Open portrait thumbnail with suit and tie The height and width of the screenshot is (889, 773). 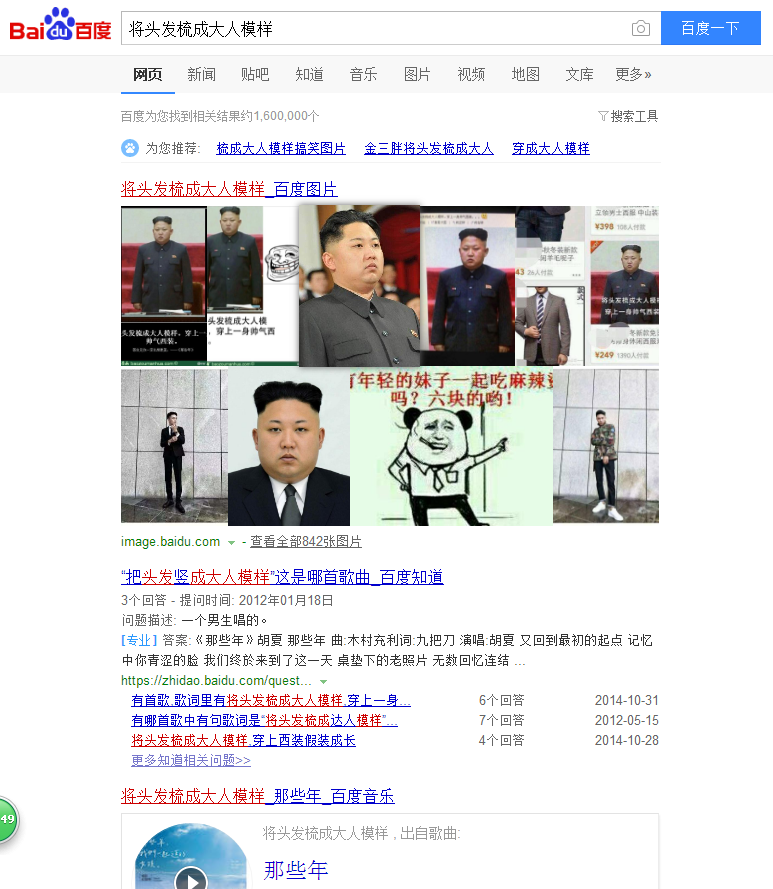[289, 446]
